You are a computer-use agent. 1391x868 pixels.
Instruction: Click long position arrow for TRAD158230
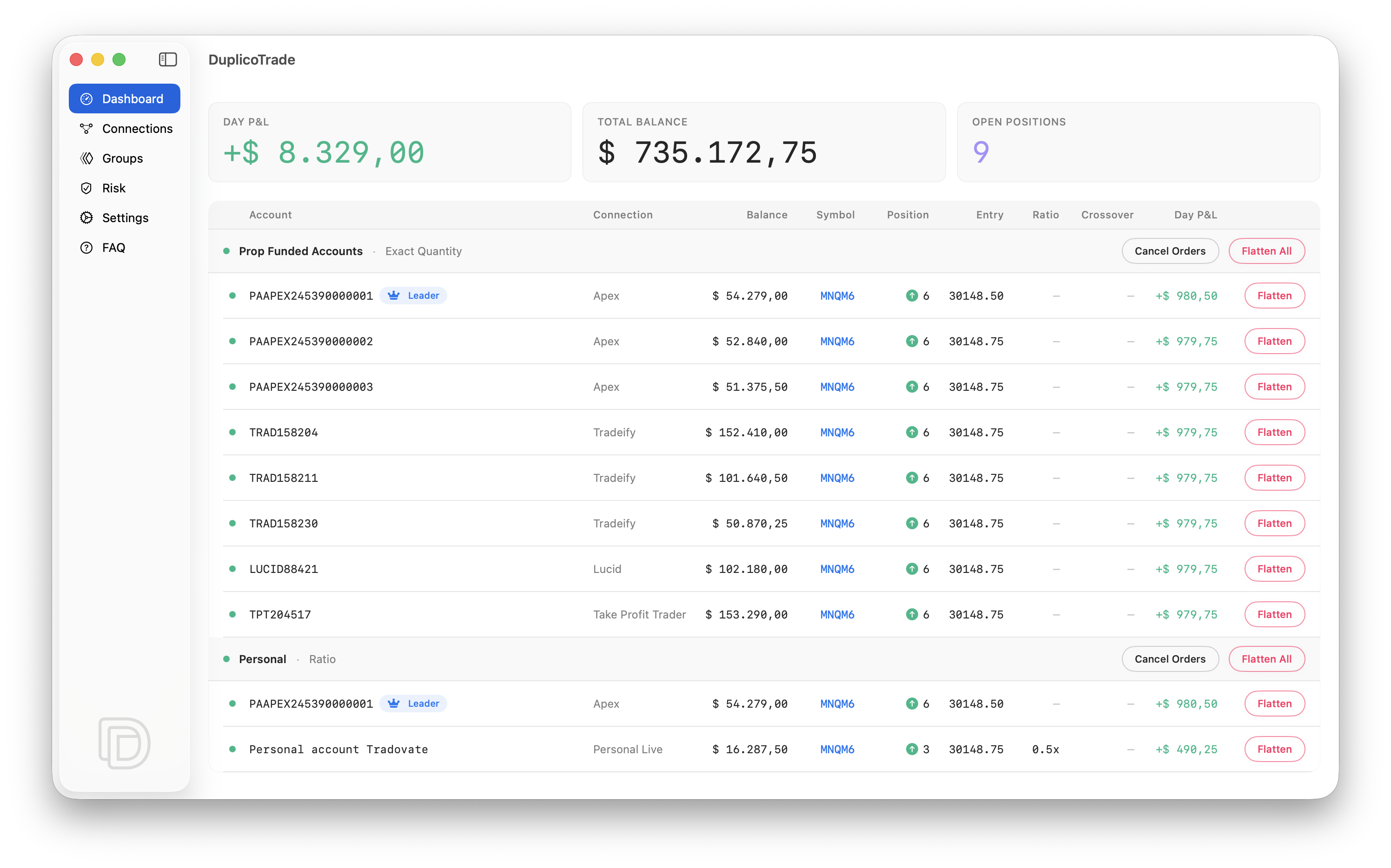[911, 524]
